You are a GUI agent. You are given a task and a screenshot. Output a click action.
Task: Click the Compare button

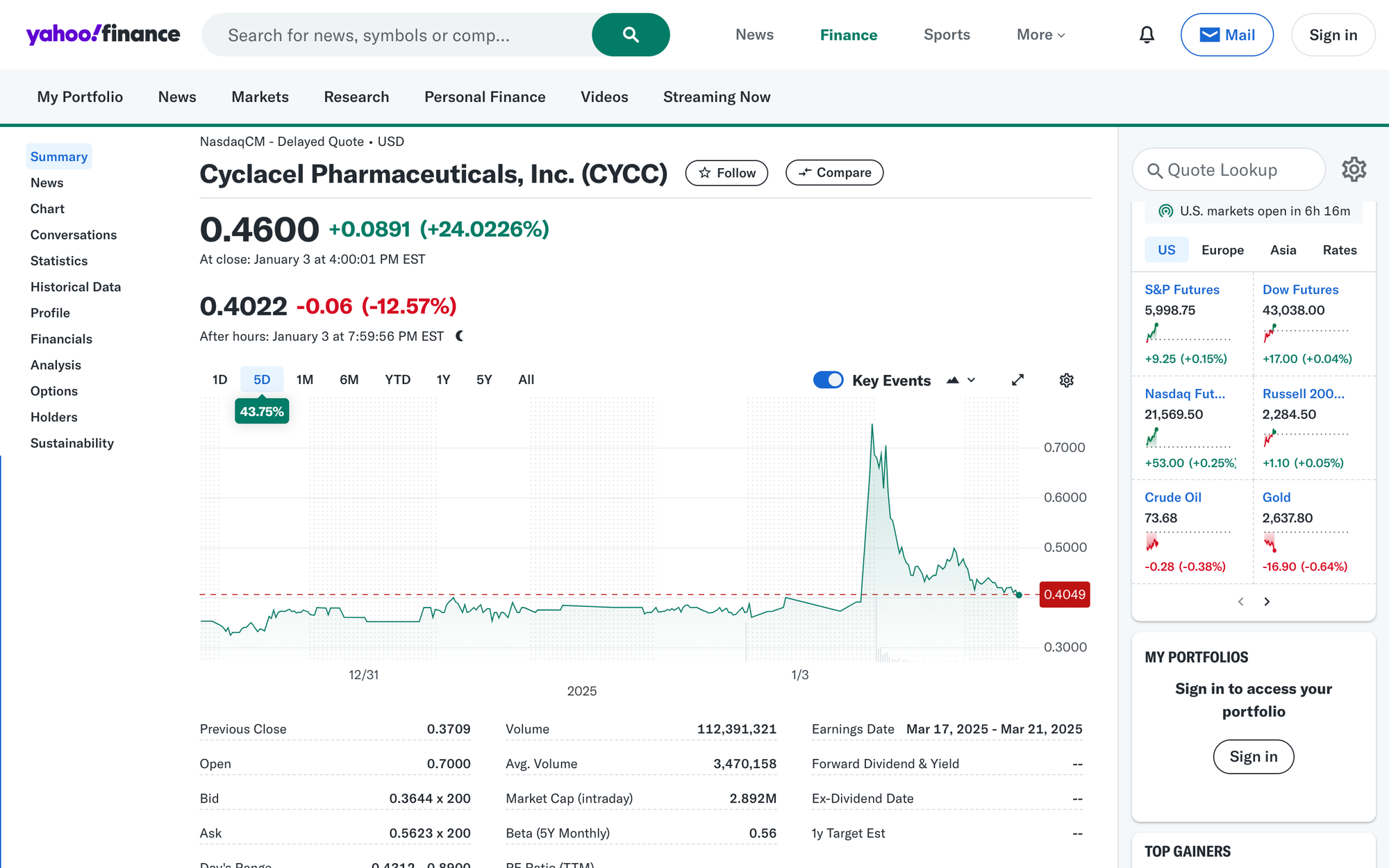834,173
